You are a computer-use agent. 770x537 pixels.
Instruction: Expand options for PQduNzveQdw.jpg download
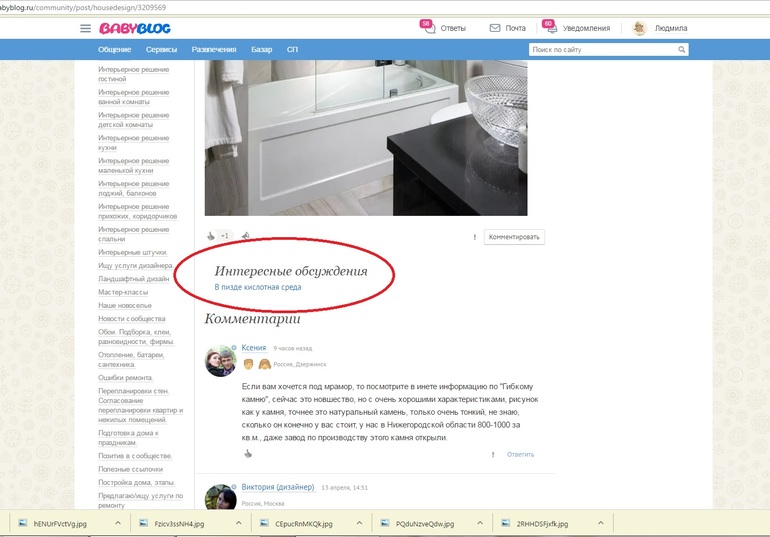(x=478, y=523)
